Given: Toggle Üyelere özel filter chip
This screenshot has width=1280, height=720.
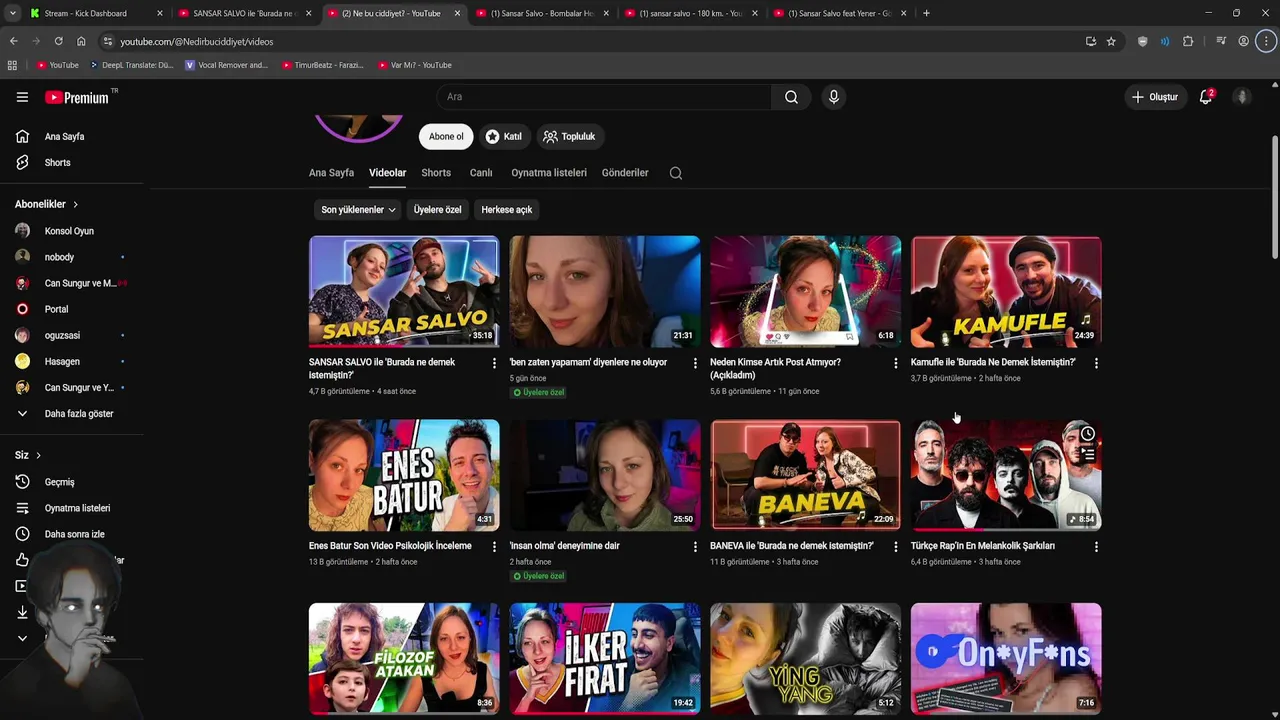Looking at the screenshot, I should point(437,210).
